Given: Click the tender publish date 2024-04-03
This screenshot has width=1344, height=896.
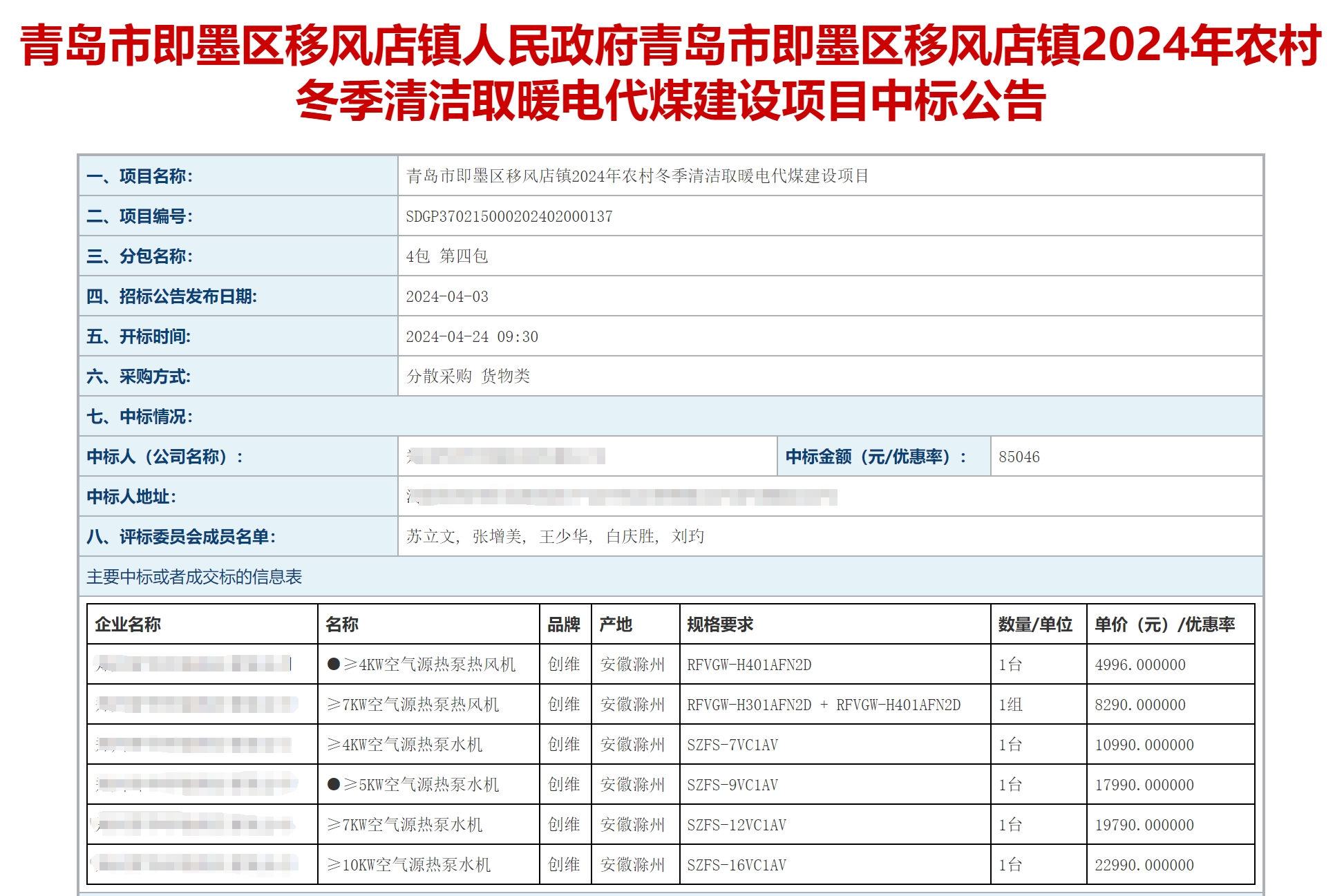Looking at the screenshot, I should tap(447, 296).
